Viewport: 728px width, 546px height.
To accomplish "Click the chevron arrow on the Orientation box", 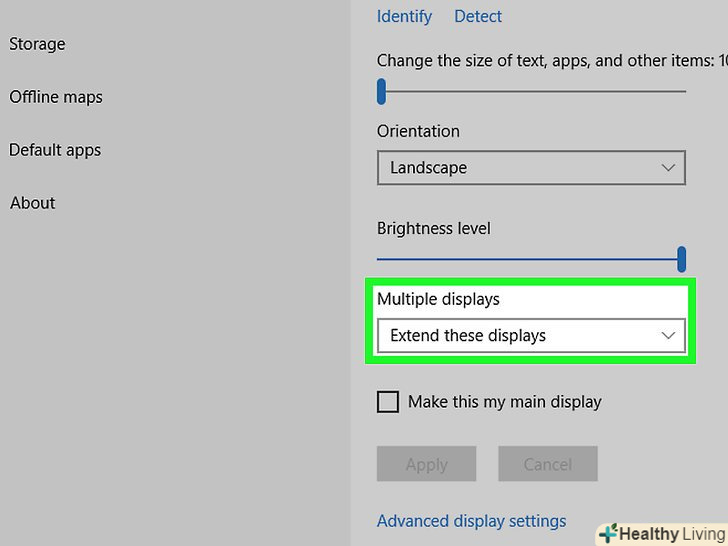I will pos(669,168).
